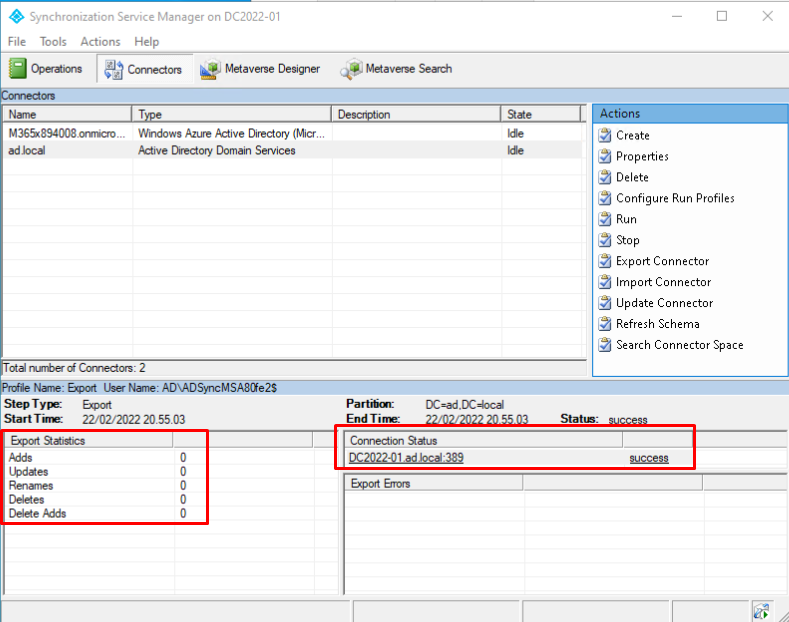The height and width of the screenshot is (622, 789).
Task: Open the File menu
Action: pyautogui.click(x=17, y=41)
